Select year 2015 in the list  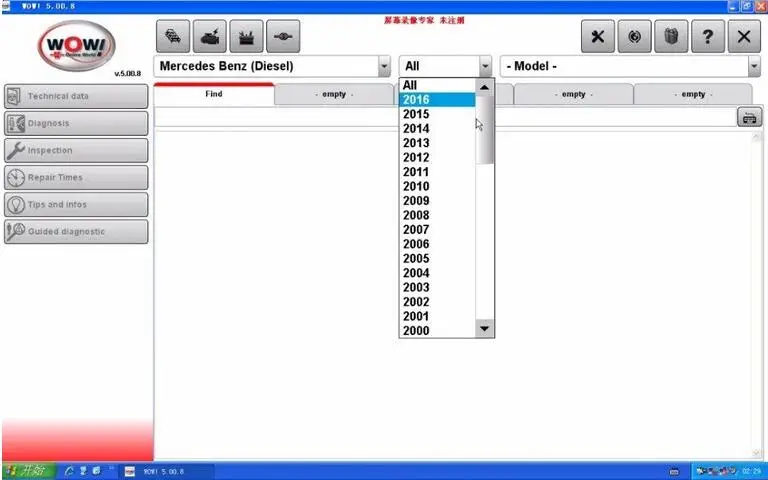(x=437, y=114)
